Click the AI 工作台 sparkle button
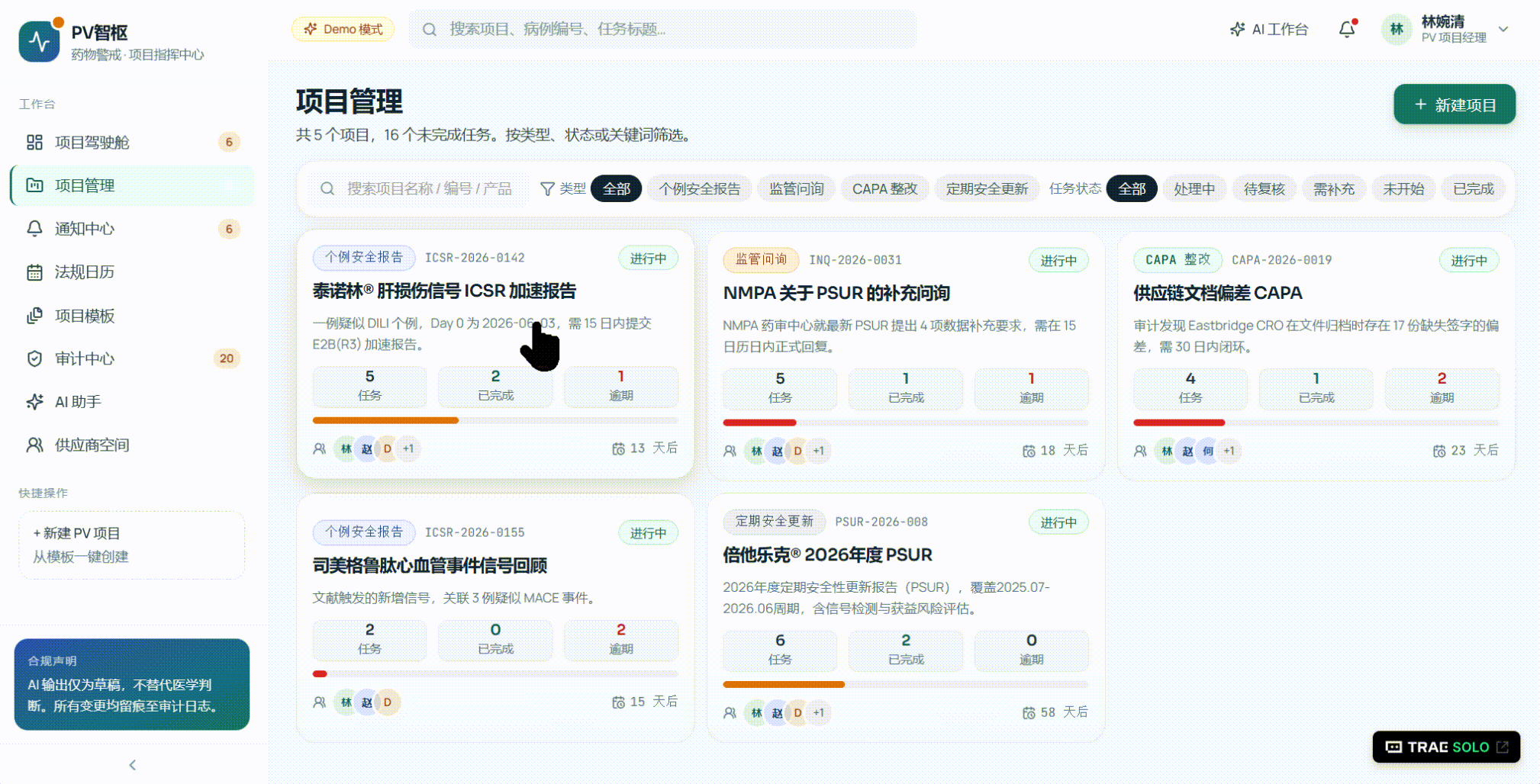The height and width of the screenshot is (784, 1540). pyautogui.click(x=1269, y=29)
